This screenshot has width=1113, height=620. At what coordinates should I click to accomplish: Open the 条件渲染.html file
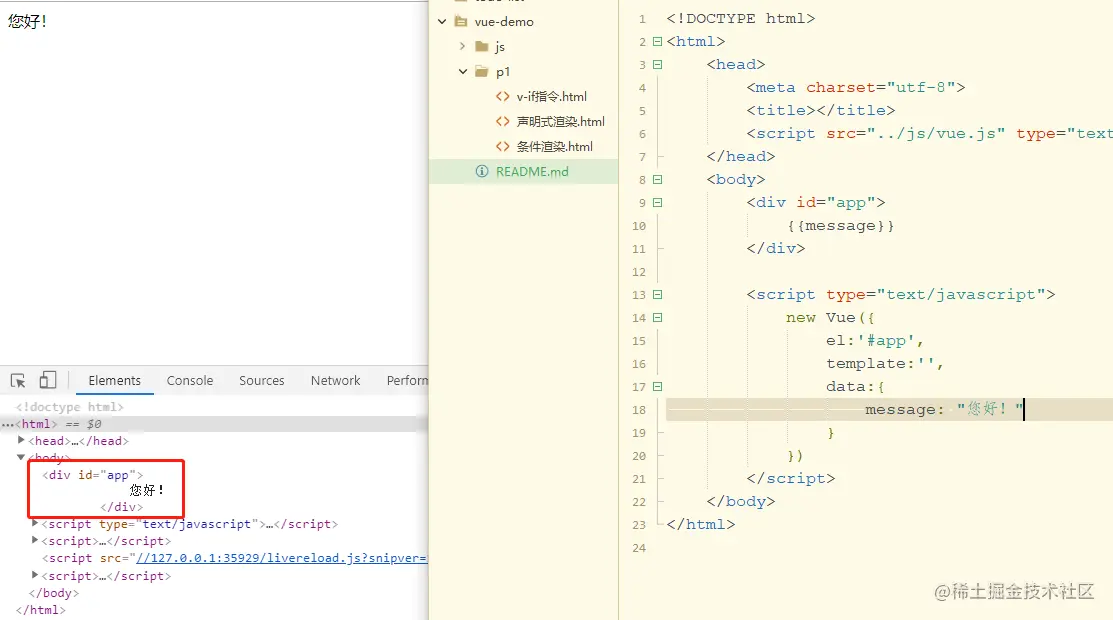point(554,146)
